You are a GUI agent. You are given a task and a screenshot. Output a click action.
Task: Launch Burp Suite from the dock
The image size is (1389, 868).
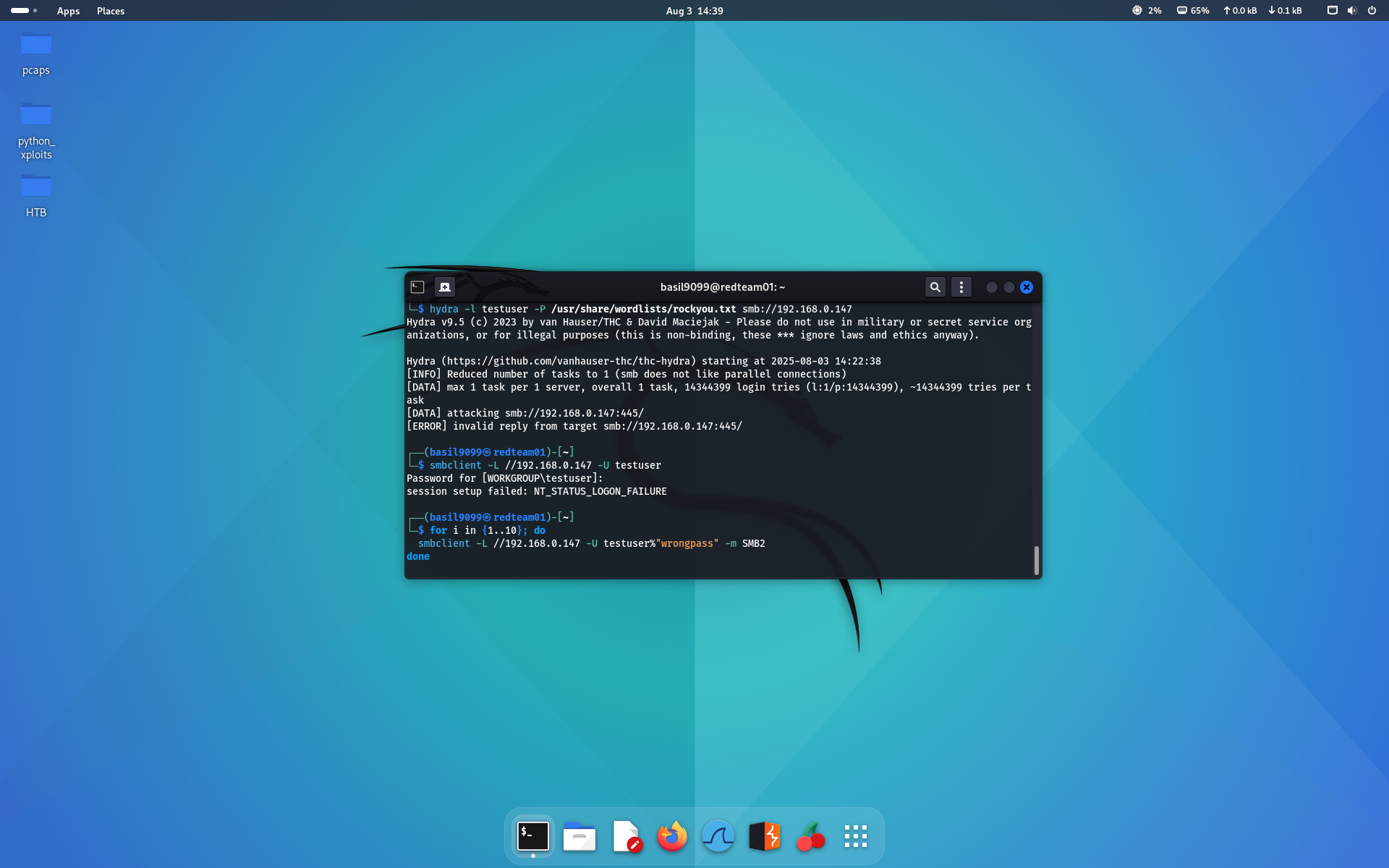pyautogui.click(x=764, y=837)
